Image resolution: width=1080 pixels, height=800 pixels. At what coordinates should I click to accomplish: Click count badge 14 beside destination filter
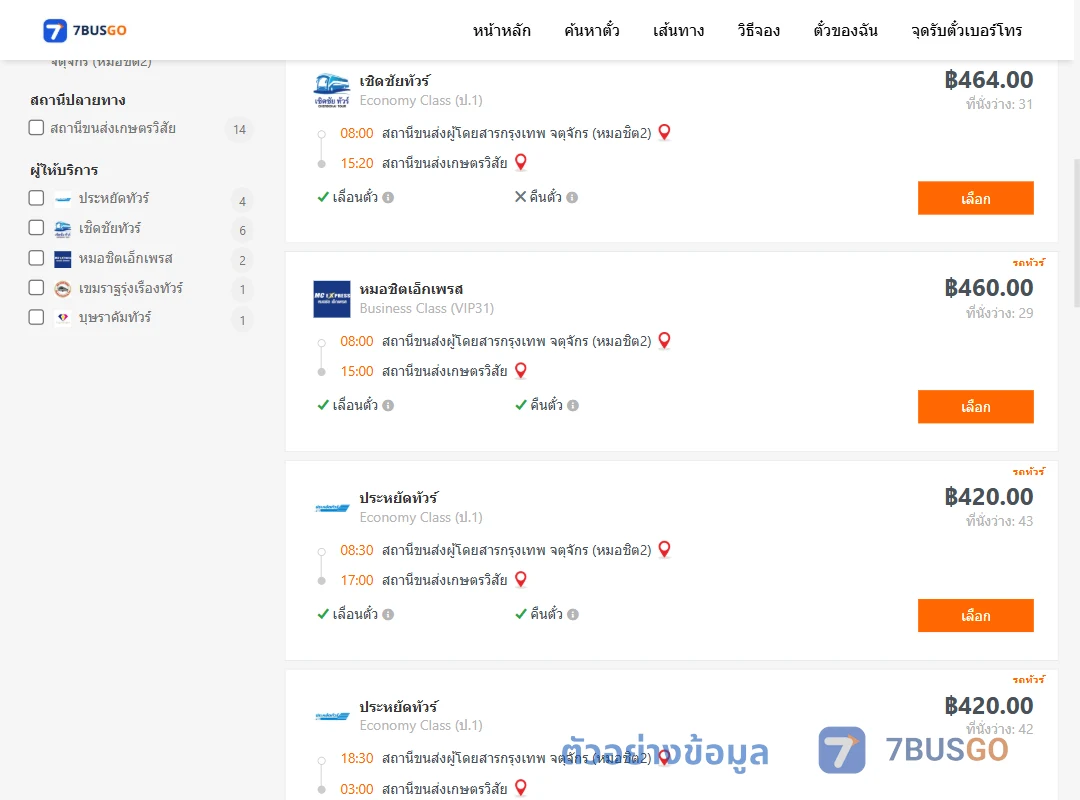point(240,129)
